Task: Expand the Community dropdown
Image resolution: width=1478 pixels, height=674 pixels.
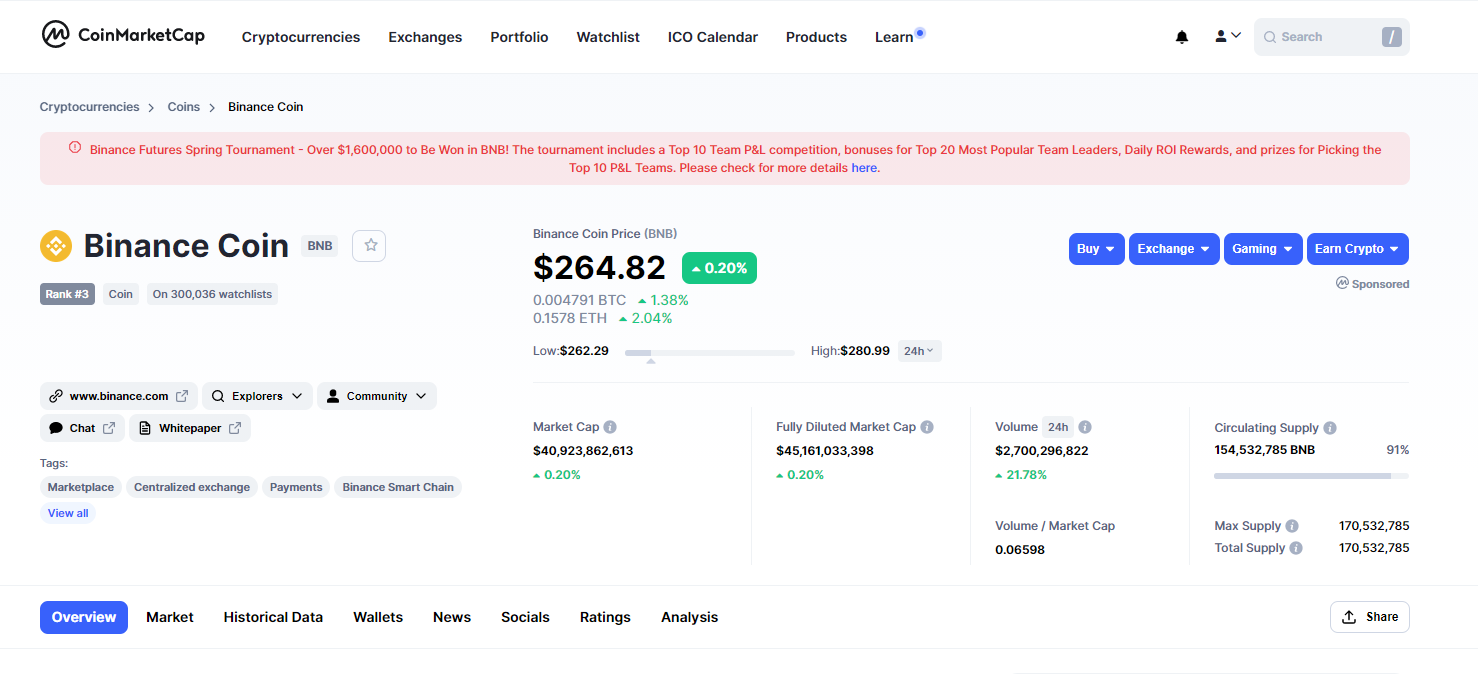Action: point(377,396)
